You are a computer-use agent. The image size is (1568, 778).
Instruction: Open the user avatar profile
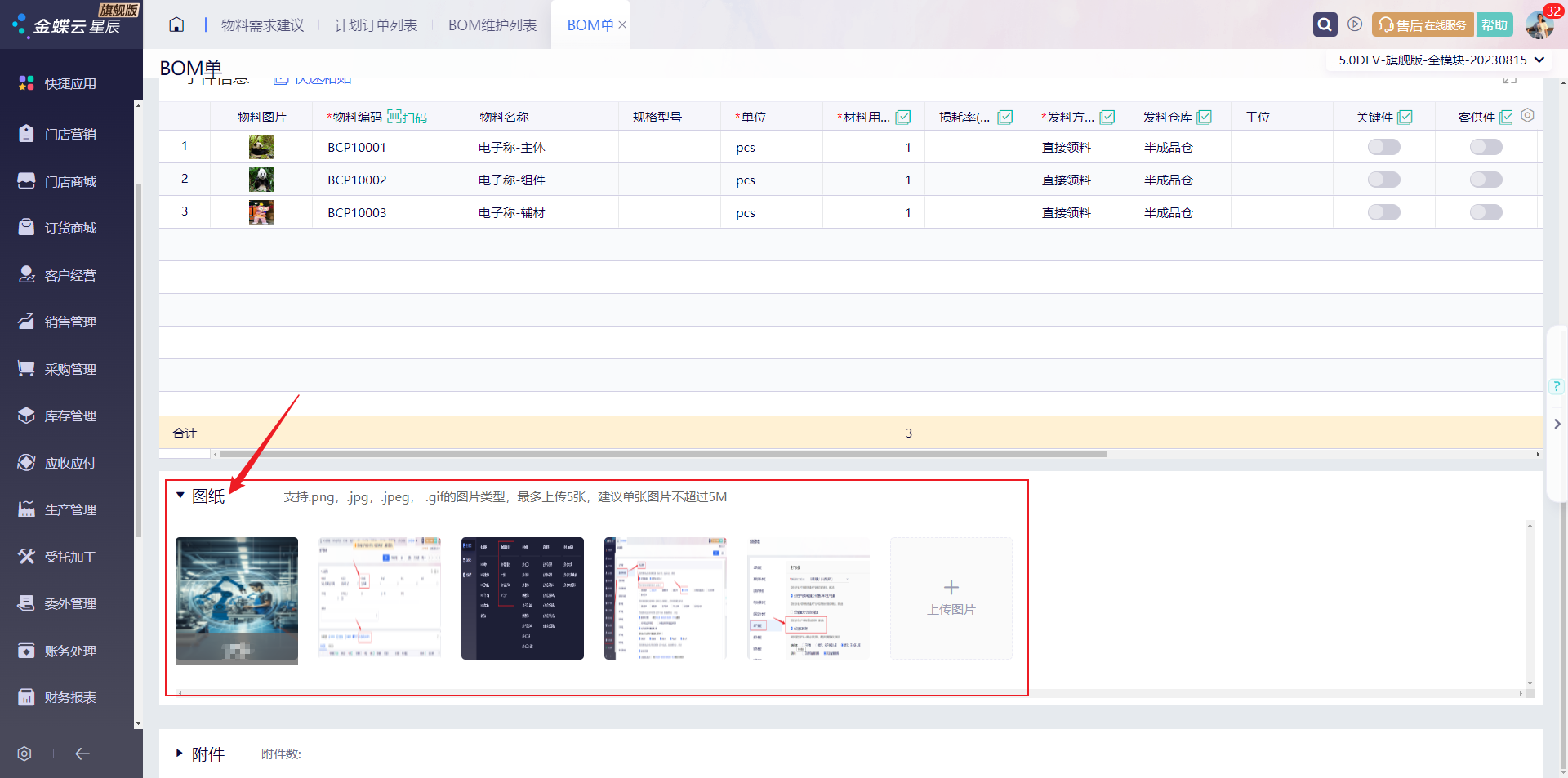[1539, 24]
